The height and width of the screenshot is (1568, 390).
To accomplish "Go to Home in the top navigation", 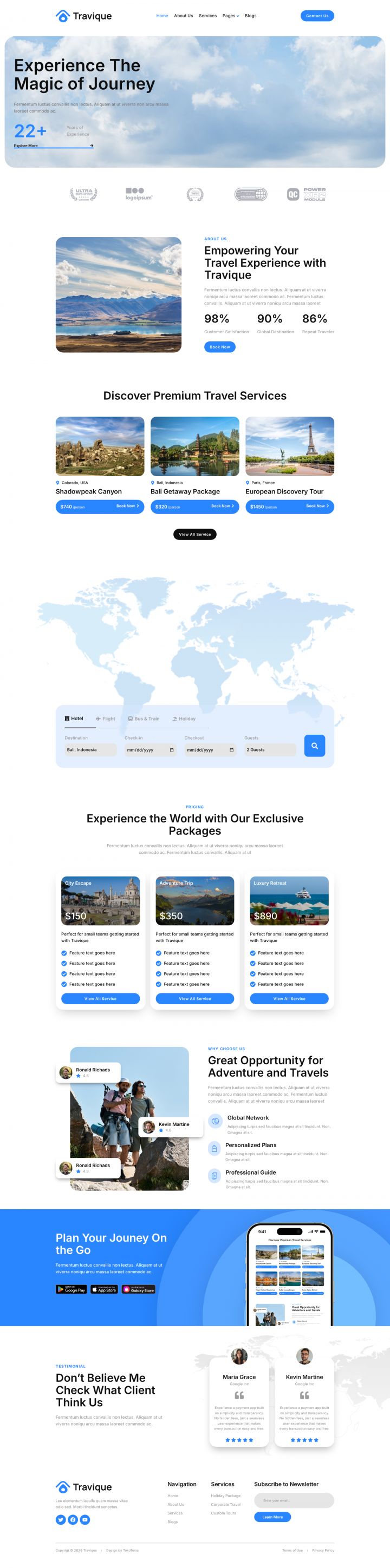I will pos(162,16).
